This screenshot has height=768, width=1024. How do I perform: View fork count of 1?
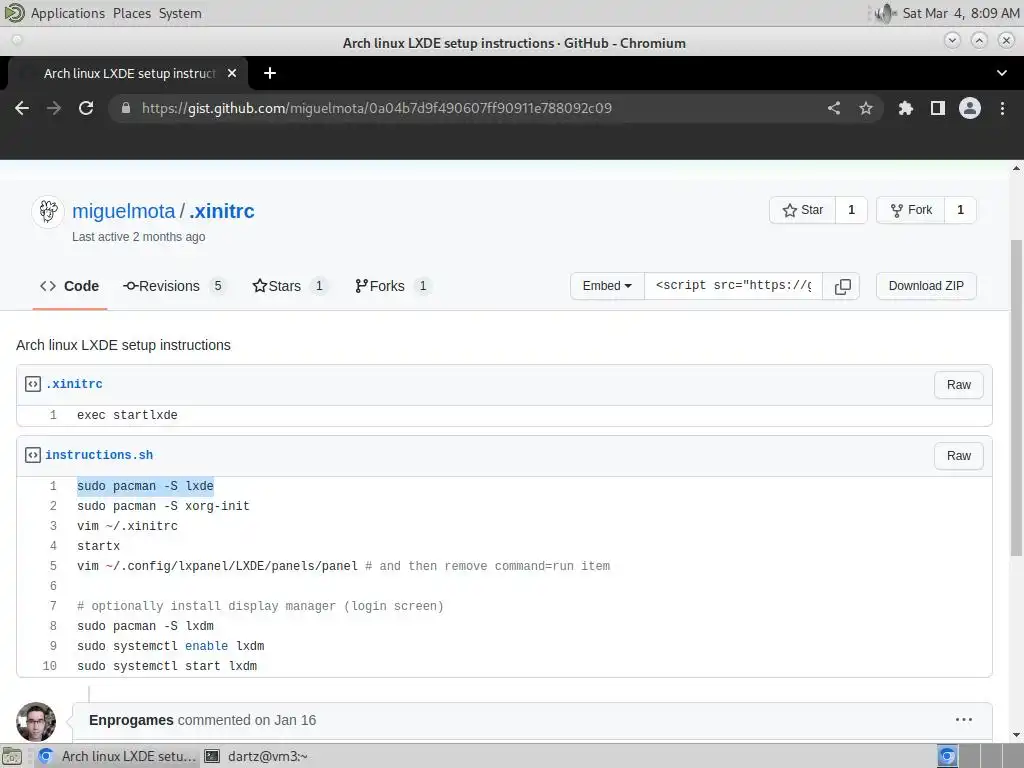[x=960, y=210]
